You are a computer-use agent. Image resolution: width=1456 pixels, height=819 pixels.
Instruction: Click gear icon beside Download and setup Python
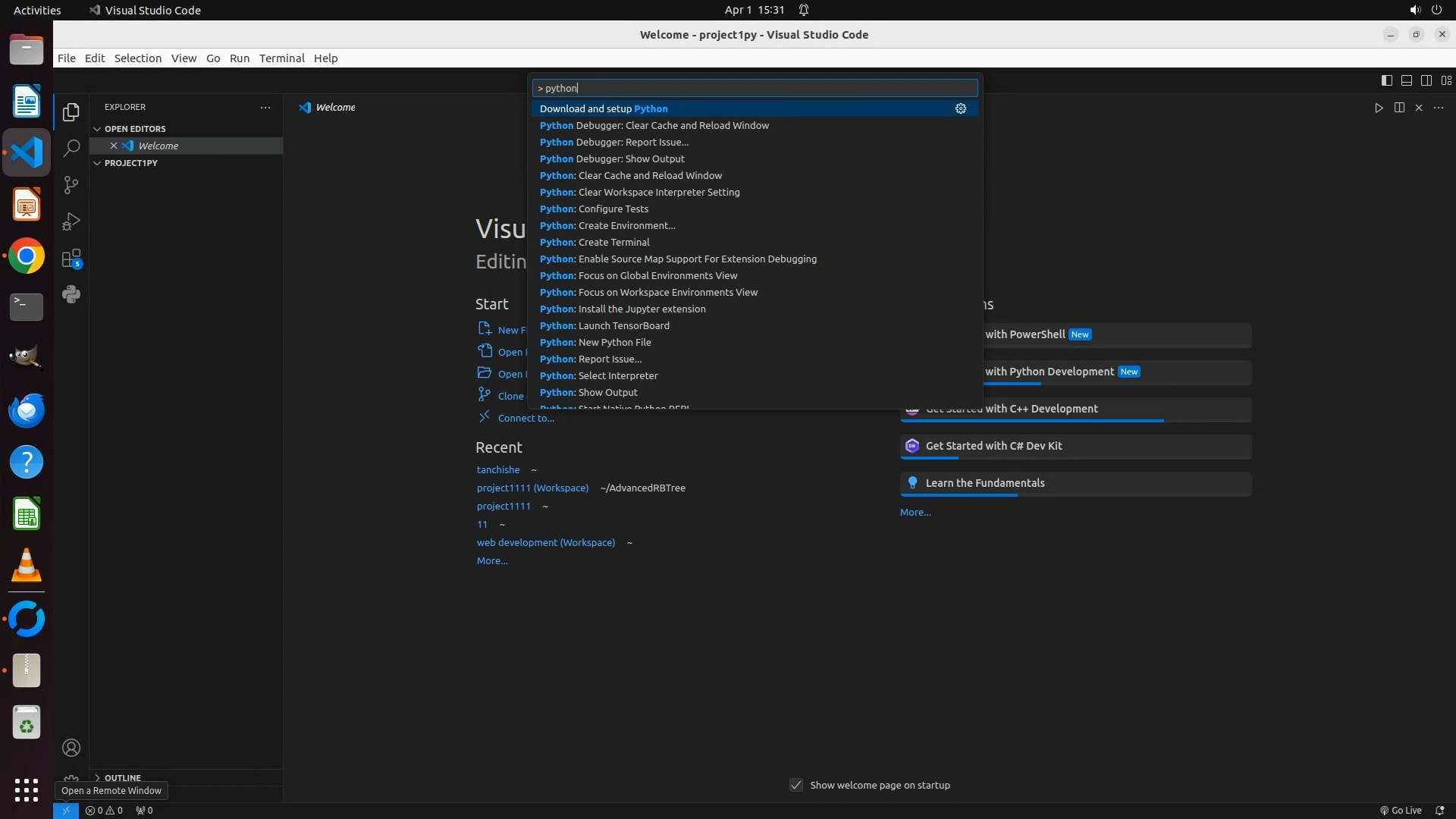[961, 109]
